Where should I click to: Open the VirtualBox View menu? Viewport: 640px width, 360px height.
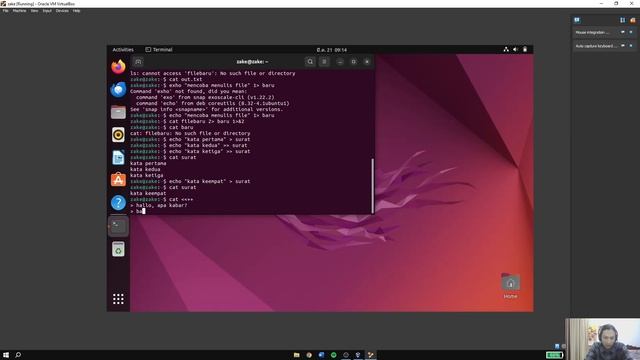click(x=34, y=11)
